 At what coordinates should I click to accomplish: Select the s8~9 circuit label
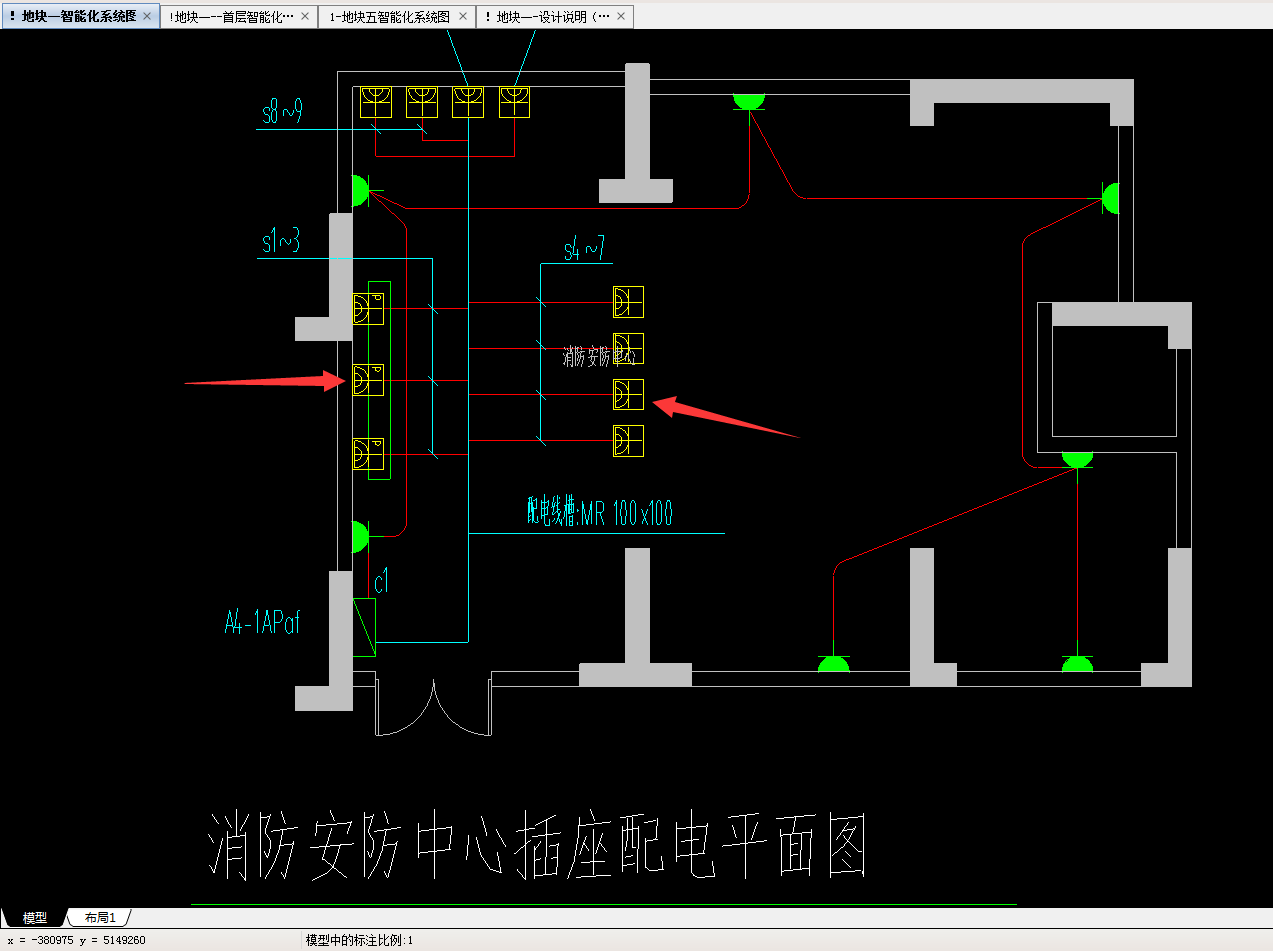(x=281, y=113)
